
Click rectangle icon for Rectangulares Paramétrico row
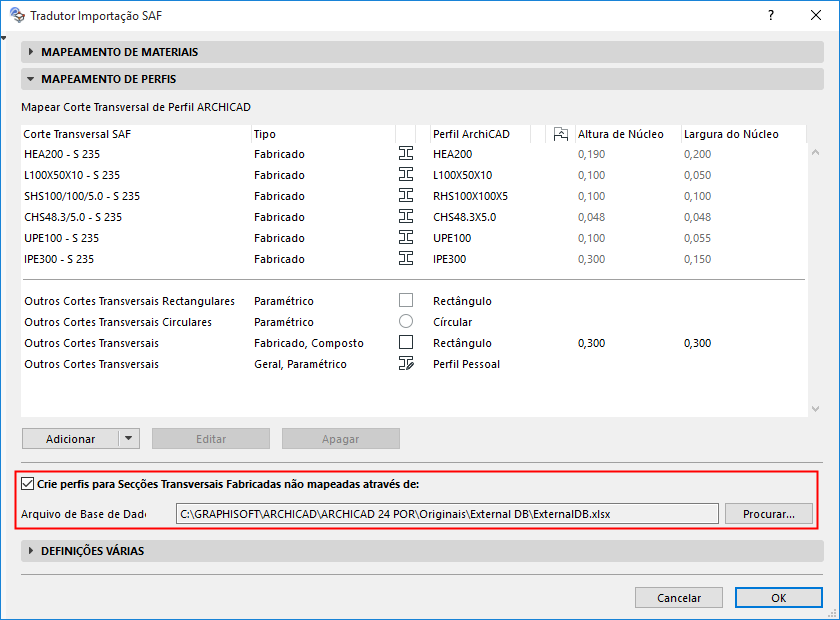click(x=406, y=300)
